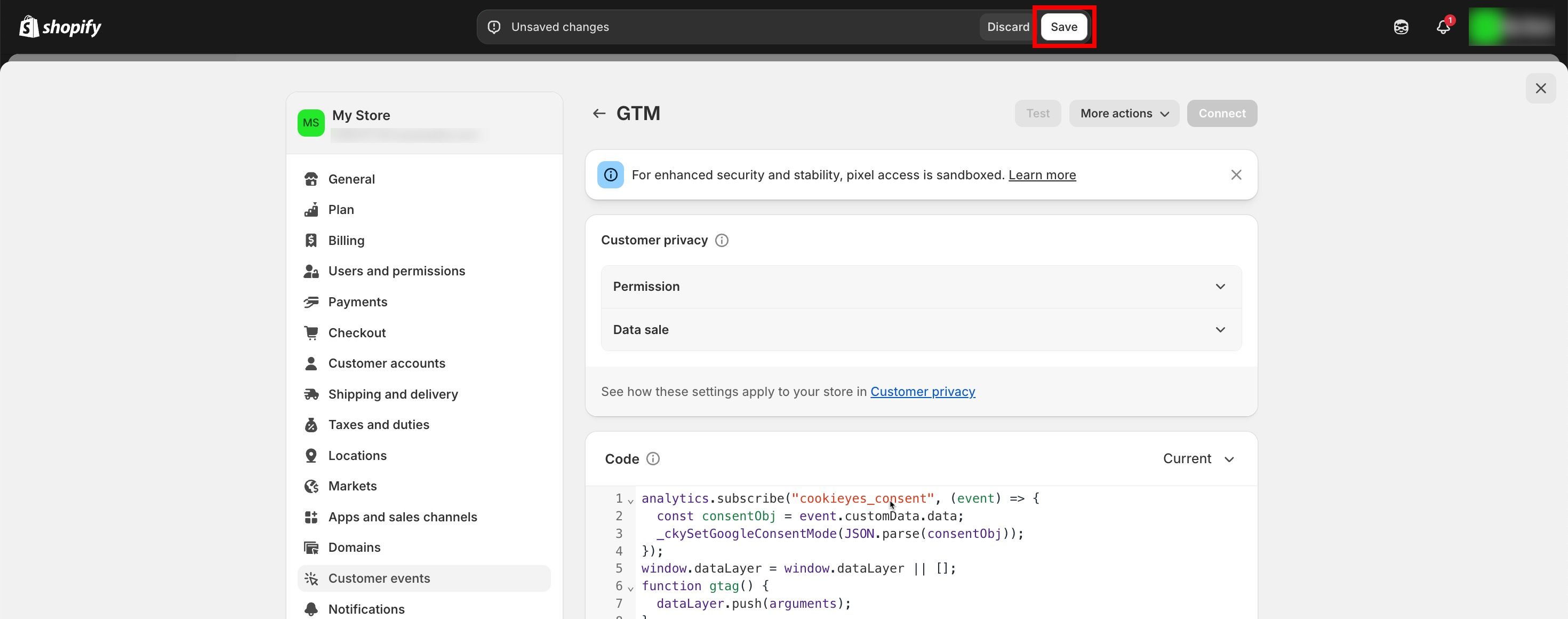Discard the unsaved changes

(1008, 27)
